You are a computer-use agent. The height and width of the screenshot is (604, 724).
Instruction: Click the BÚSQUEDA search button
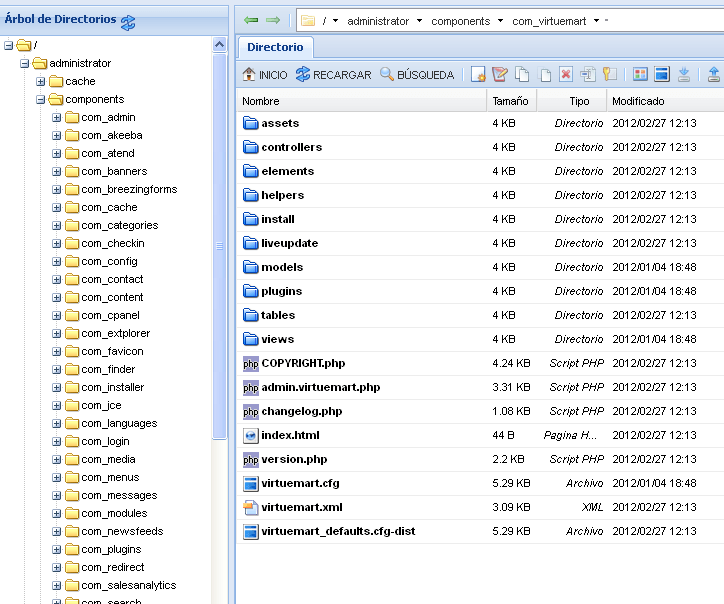[417, 74]
